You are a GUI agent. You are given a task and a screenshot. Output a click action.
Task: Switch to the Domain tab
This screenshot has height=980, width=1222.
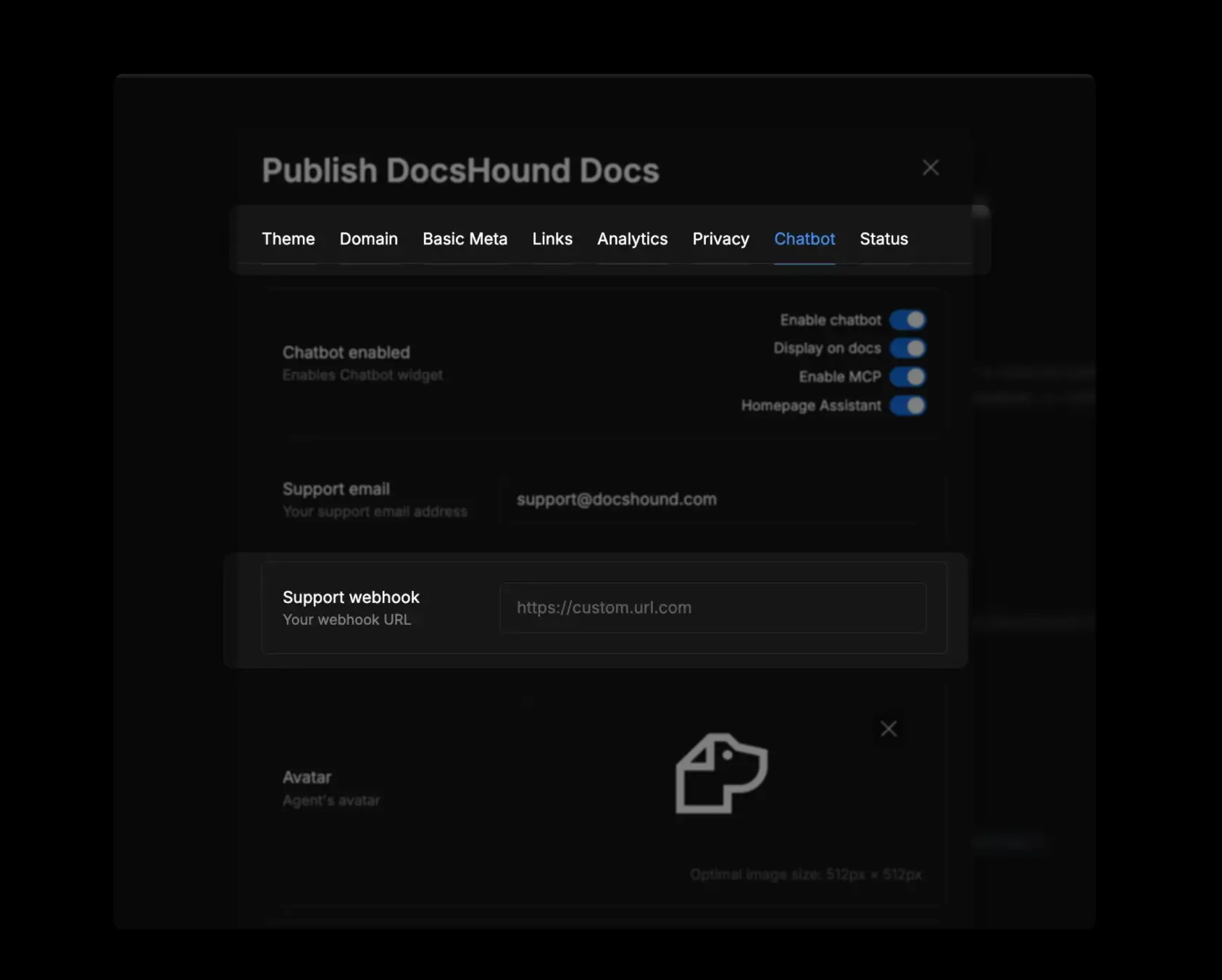pyautogui.click(x=368, y=239)
